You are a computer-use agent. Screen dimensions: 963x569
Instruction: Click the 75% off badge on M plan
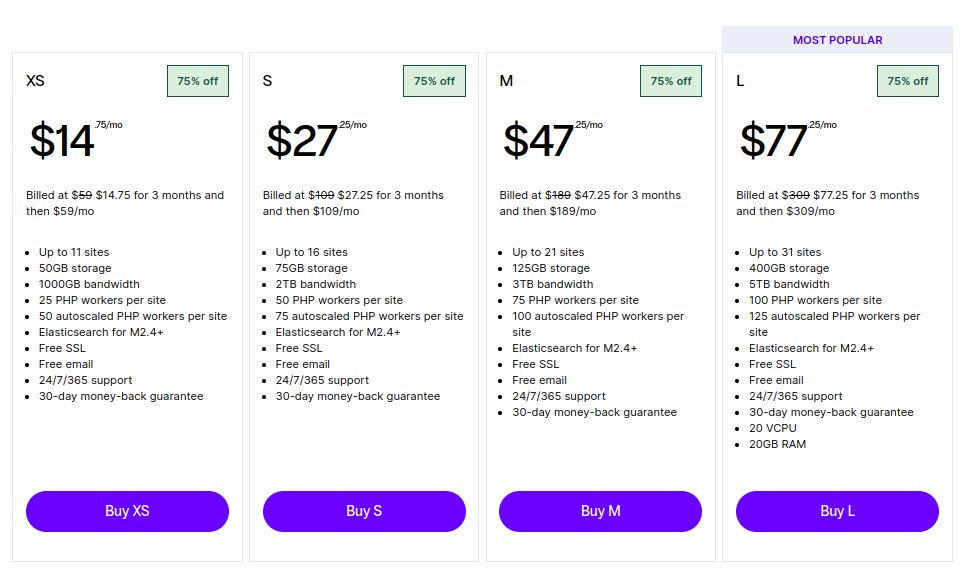click(671, 81)
